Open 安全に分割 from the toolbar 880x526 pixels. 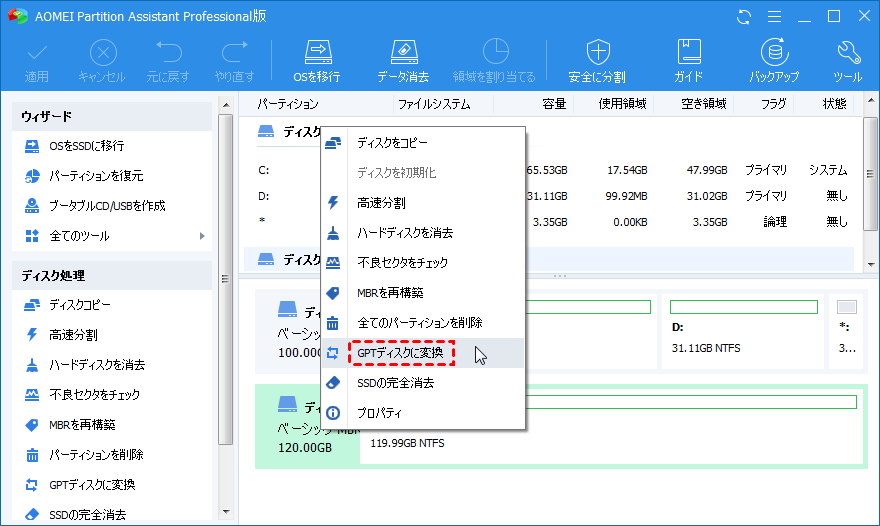pyautogui.click(x=597, y=60)
